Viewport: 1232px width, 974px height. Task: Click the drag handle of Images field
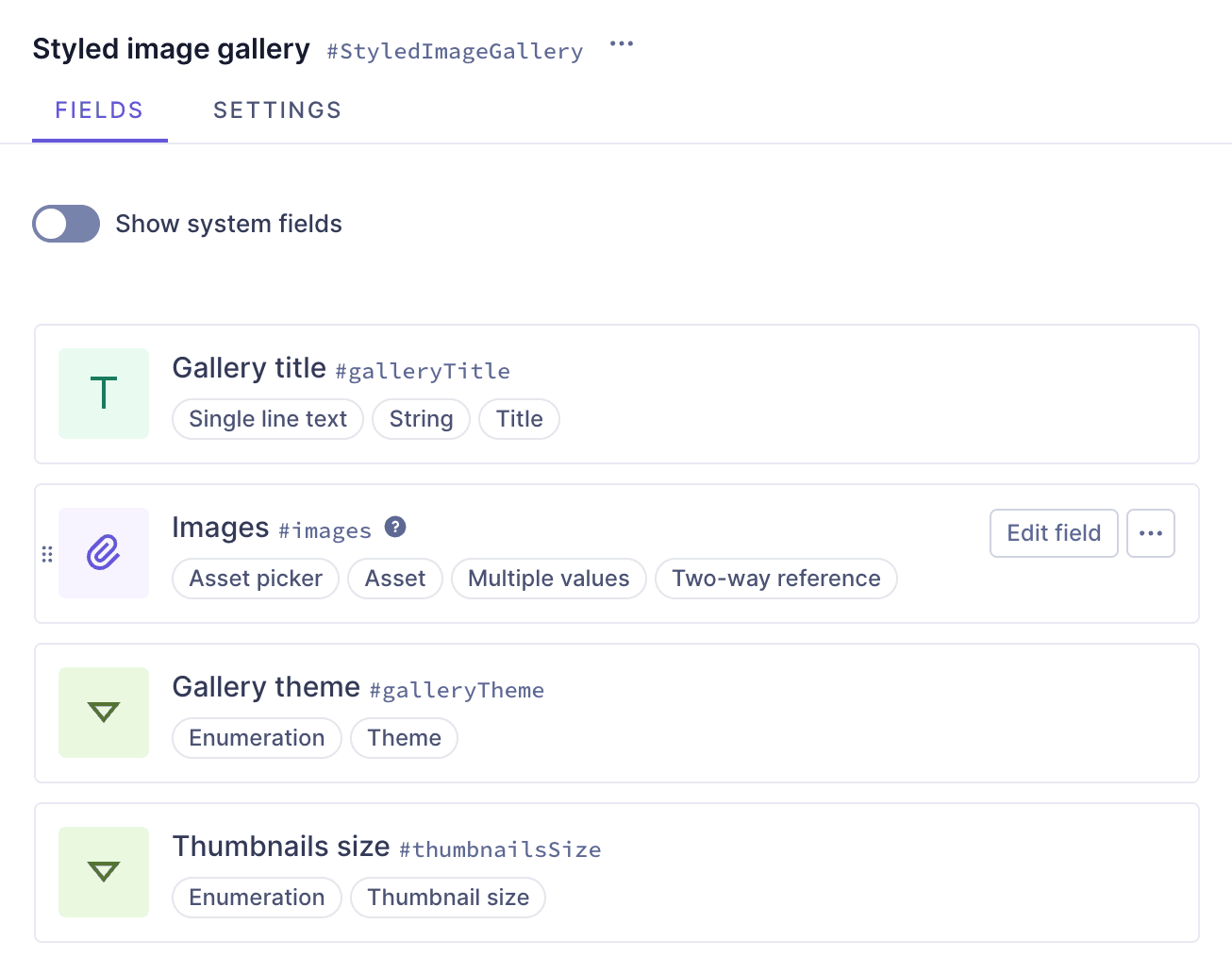click(47, 554)
